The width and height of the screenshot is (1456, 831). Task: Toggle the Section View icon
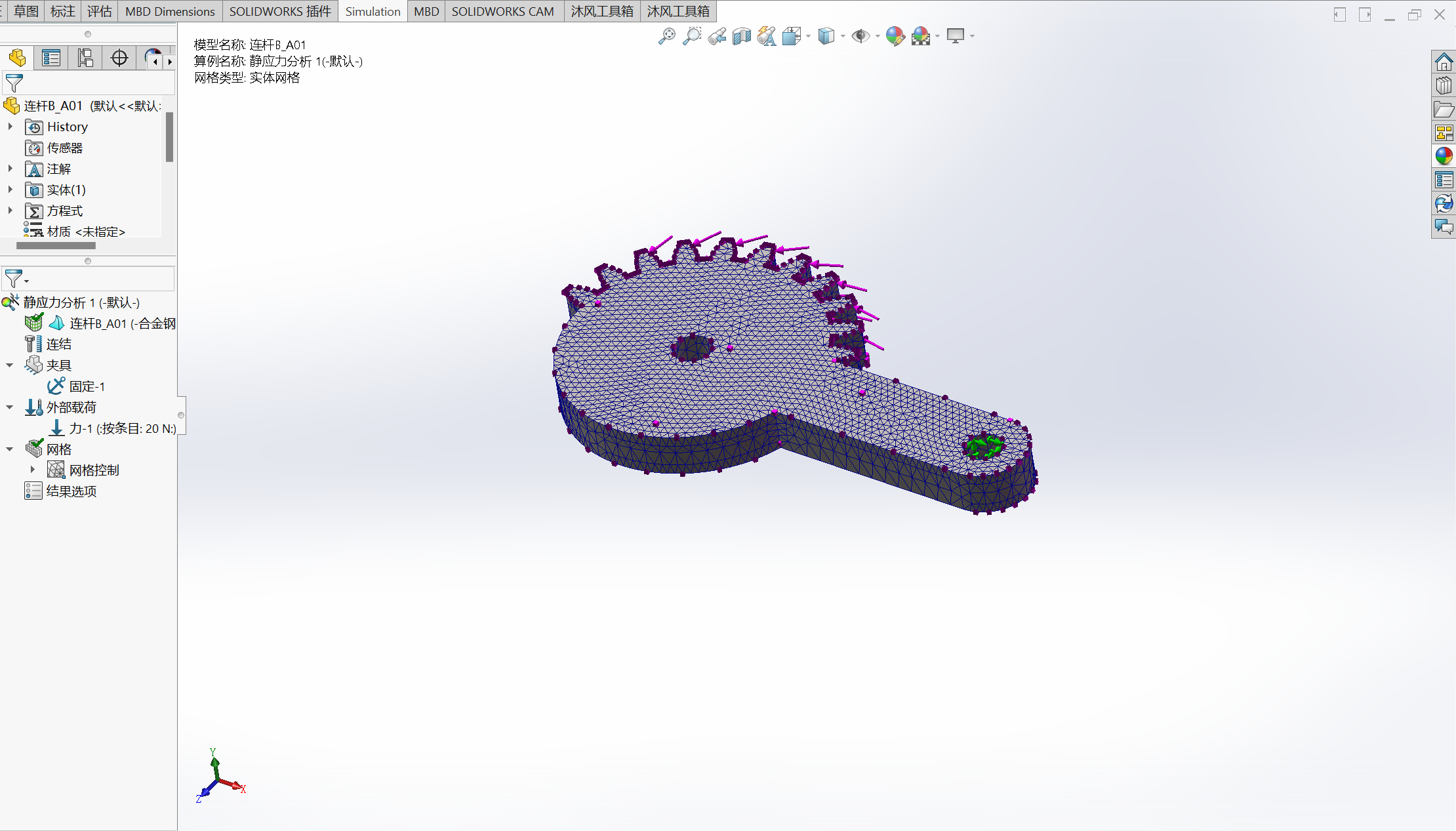[x=742, y=36]
